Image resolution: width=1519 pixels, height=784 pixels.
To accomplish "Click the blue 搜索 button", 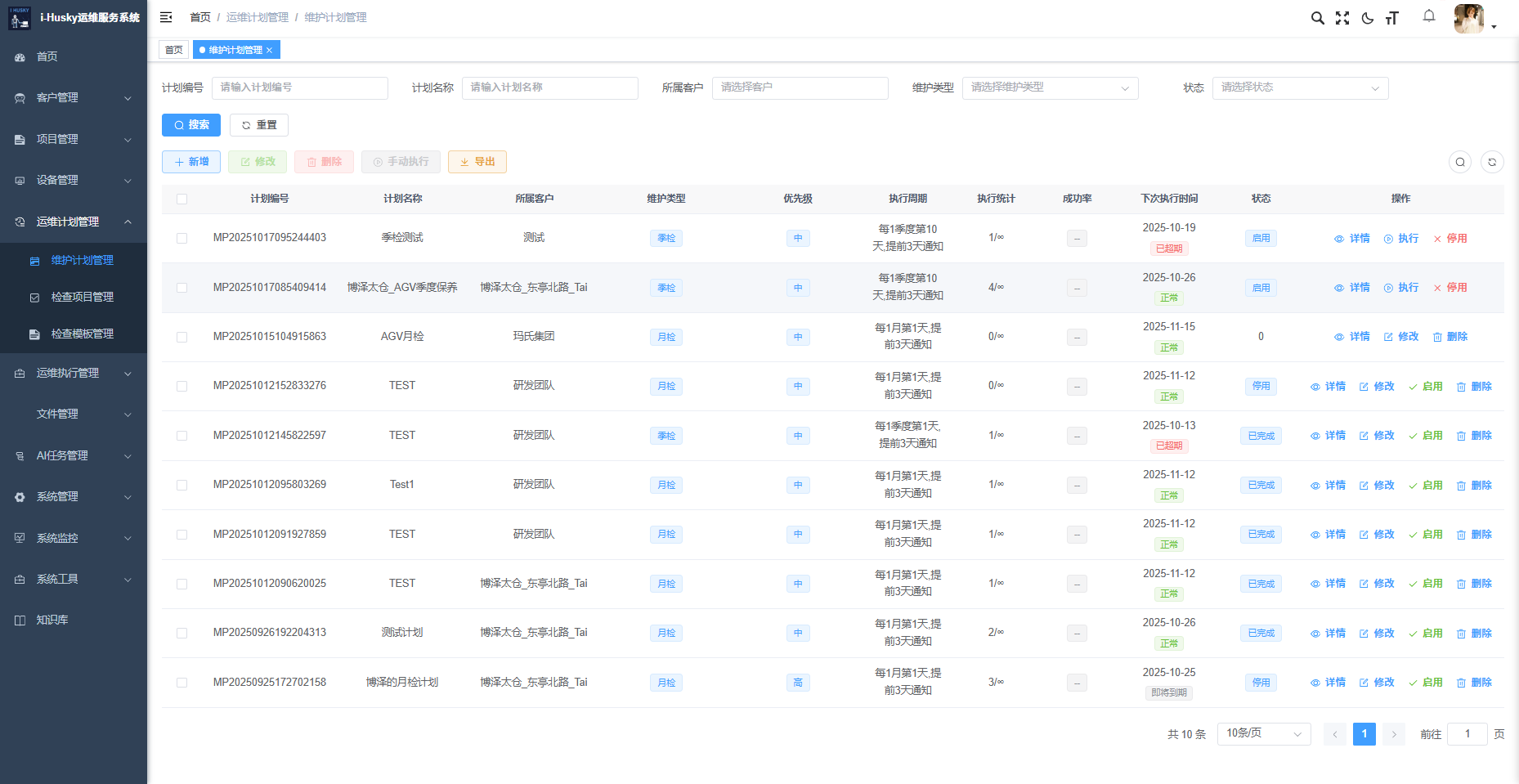I will (191, 125).
